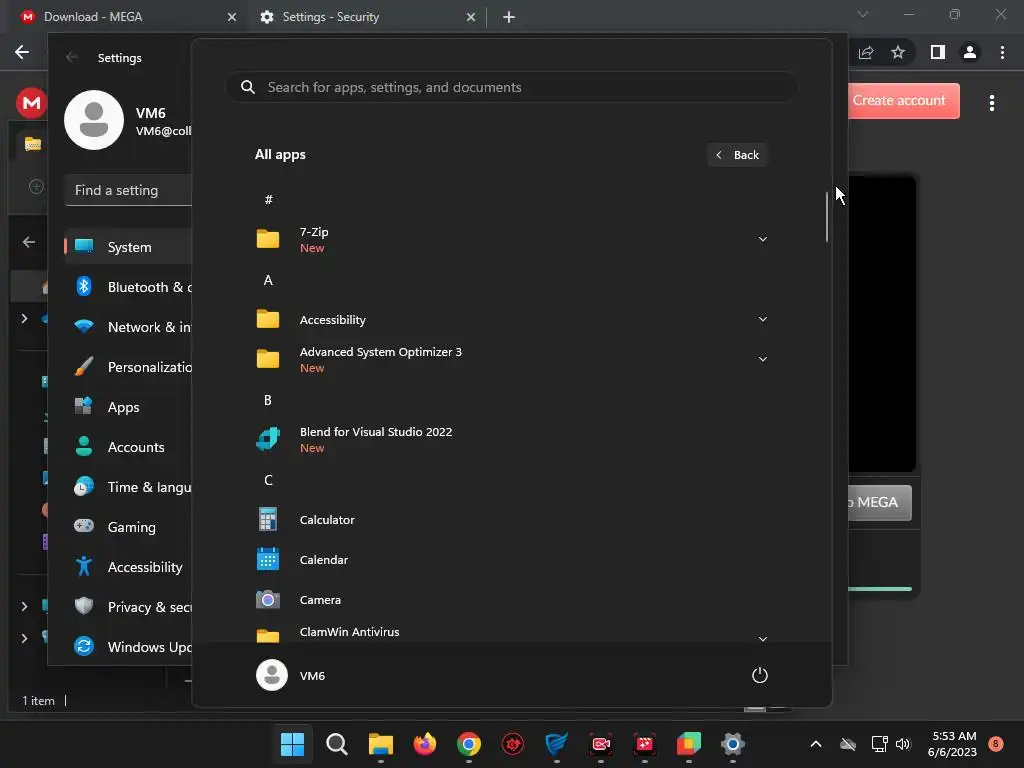
Task: Click the All apps scrollbar thumb
Action: click(x=827, y=216)
